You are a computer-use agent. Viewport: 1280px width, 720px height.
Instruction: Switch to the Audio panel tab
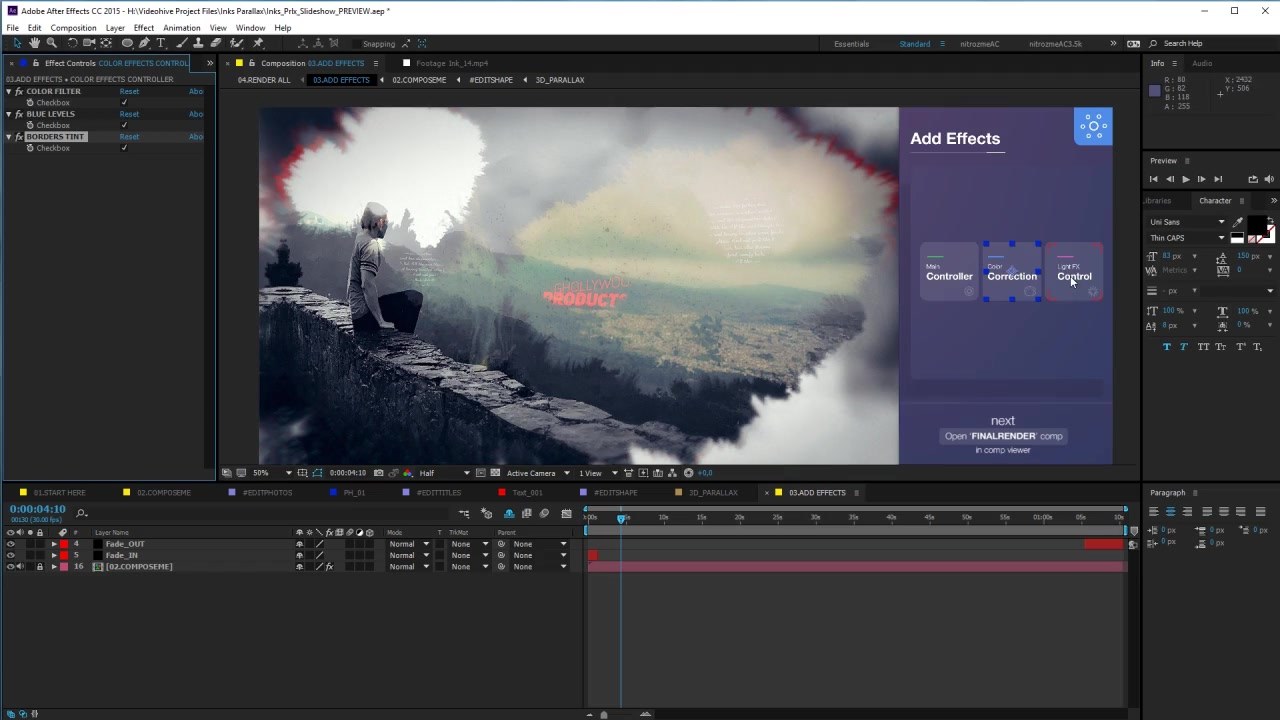click(1202, 63)
